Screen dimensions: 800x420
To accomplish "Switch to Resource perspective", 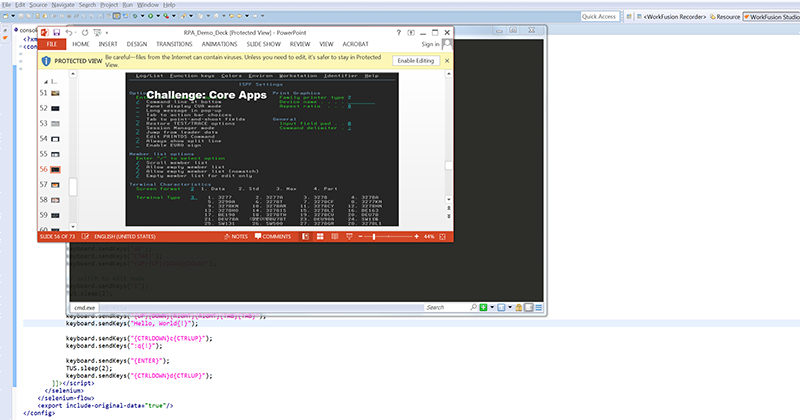I will click(725, 17).
